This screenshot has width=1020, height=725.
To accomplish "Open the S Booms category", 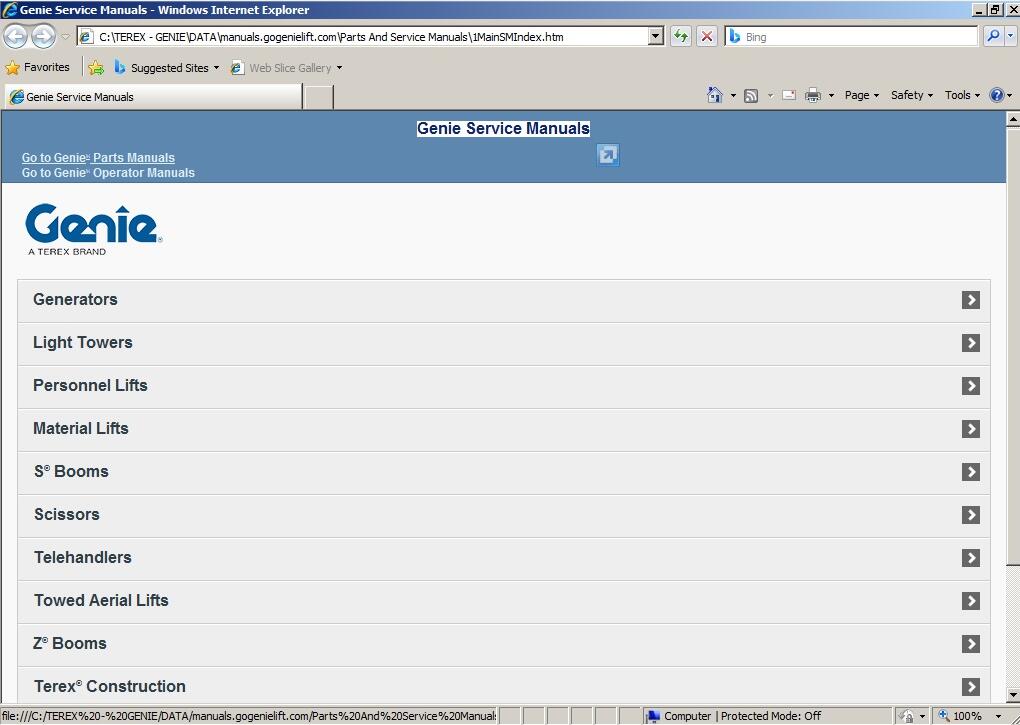I will [x=504, y=471].
